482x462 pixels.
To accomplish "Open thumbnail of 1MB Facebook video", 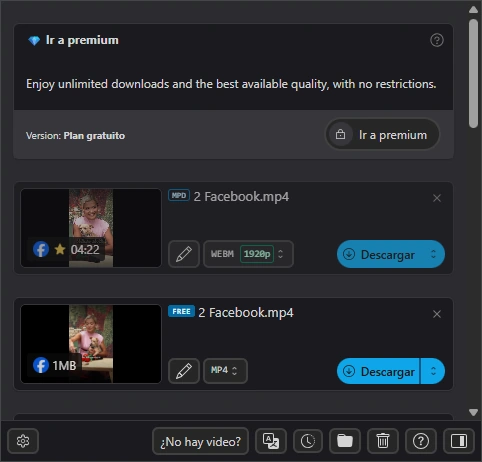I will pos(91,344).
